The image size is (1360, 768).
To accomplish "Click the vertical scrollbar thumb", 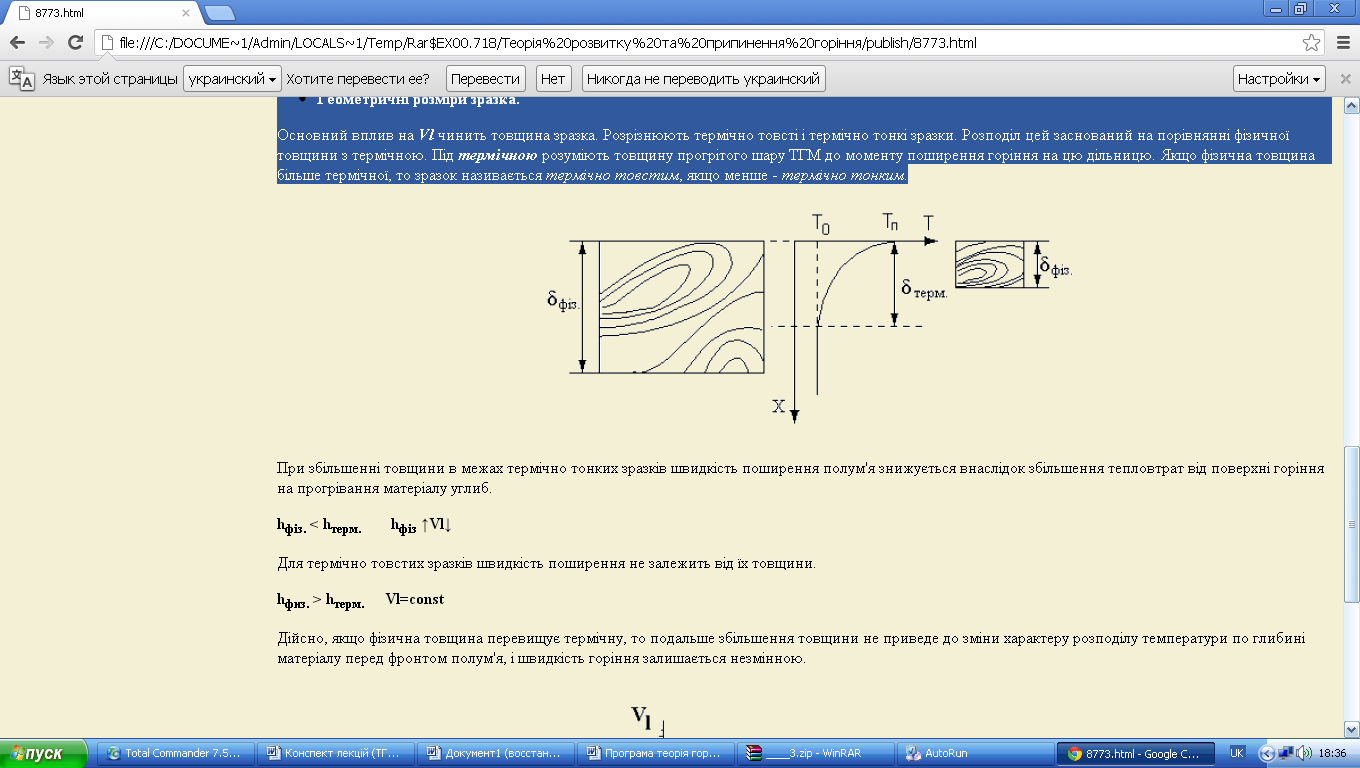I will pos(1351,524).
